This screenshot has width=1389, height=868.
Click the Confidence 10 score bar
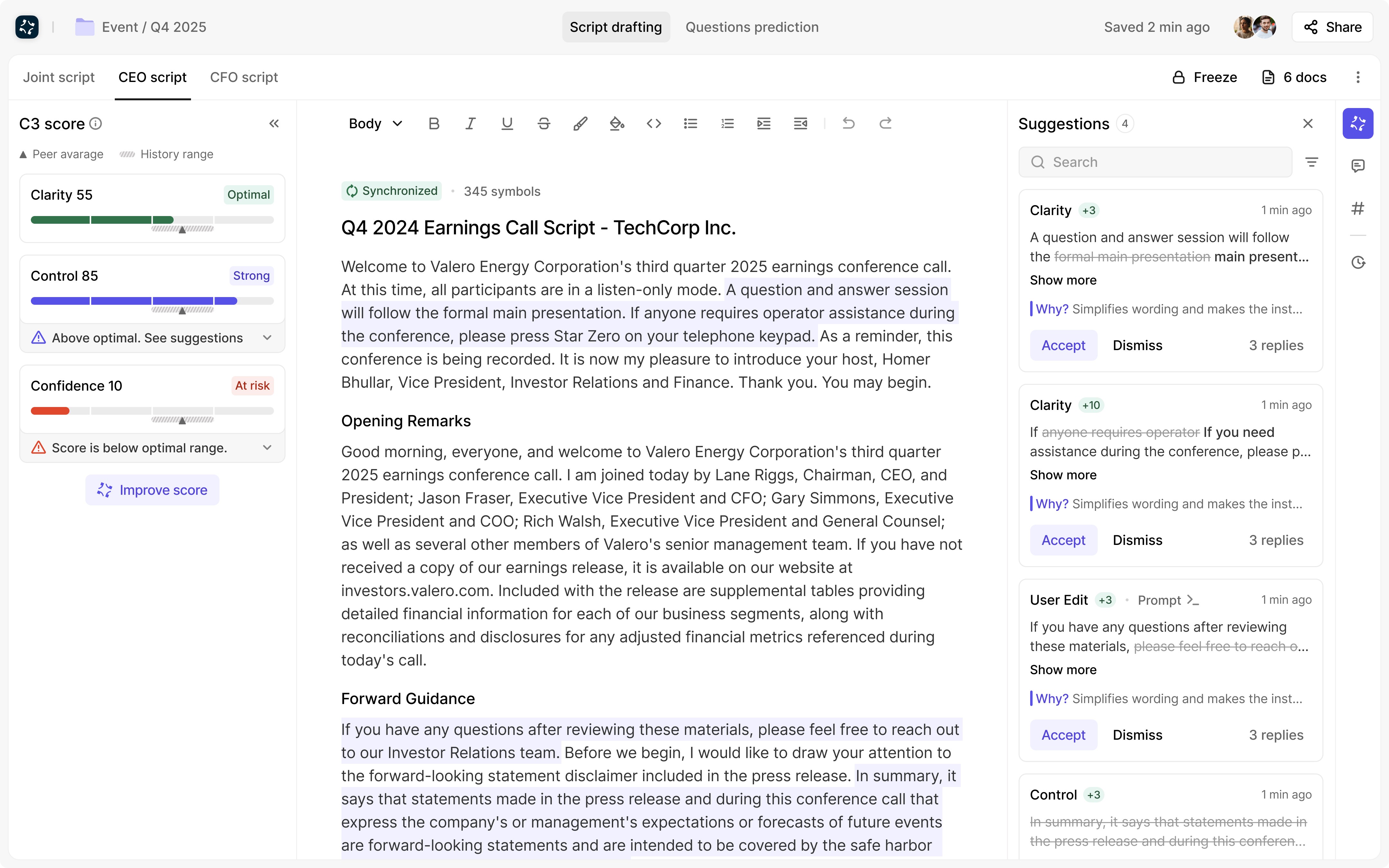152,411
